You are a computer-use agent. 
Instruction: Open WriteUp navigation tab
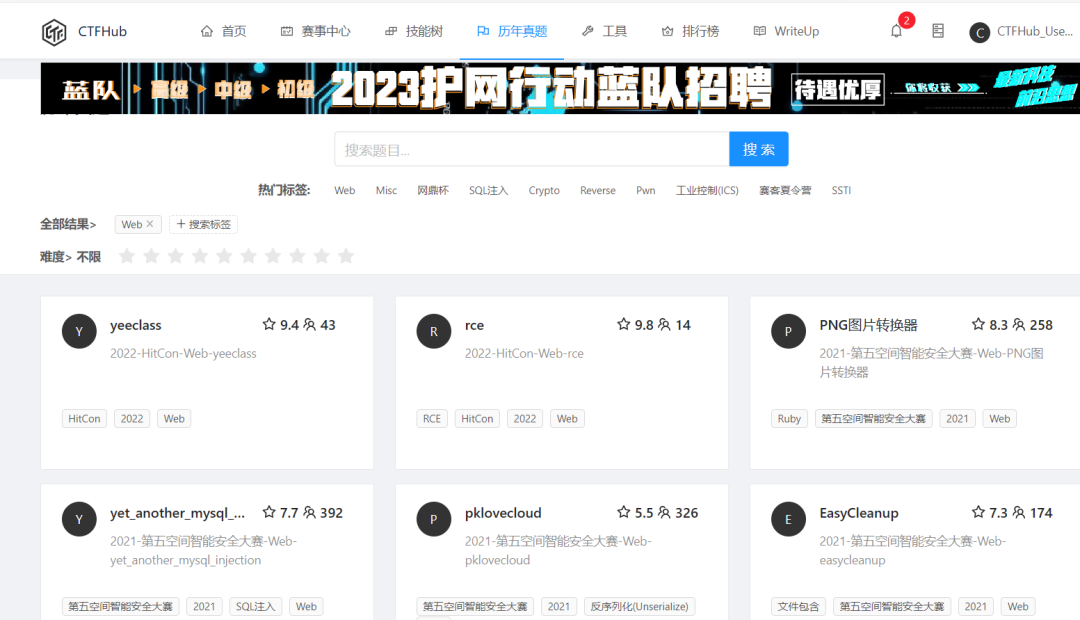coord(787,31)
